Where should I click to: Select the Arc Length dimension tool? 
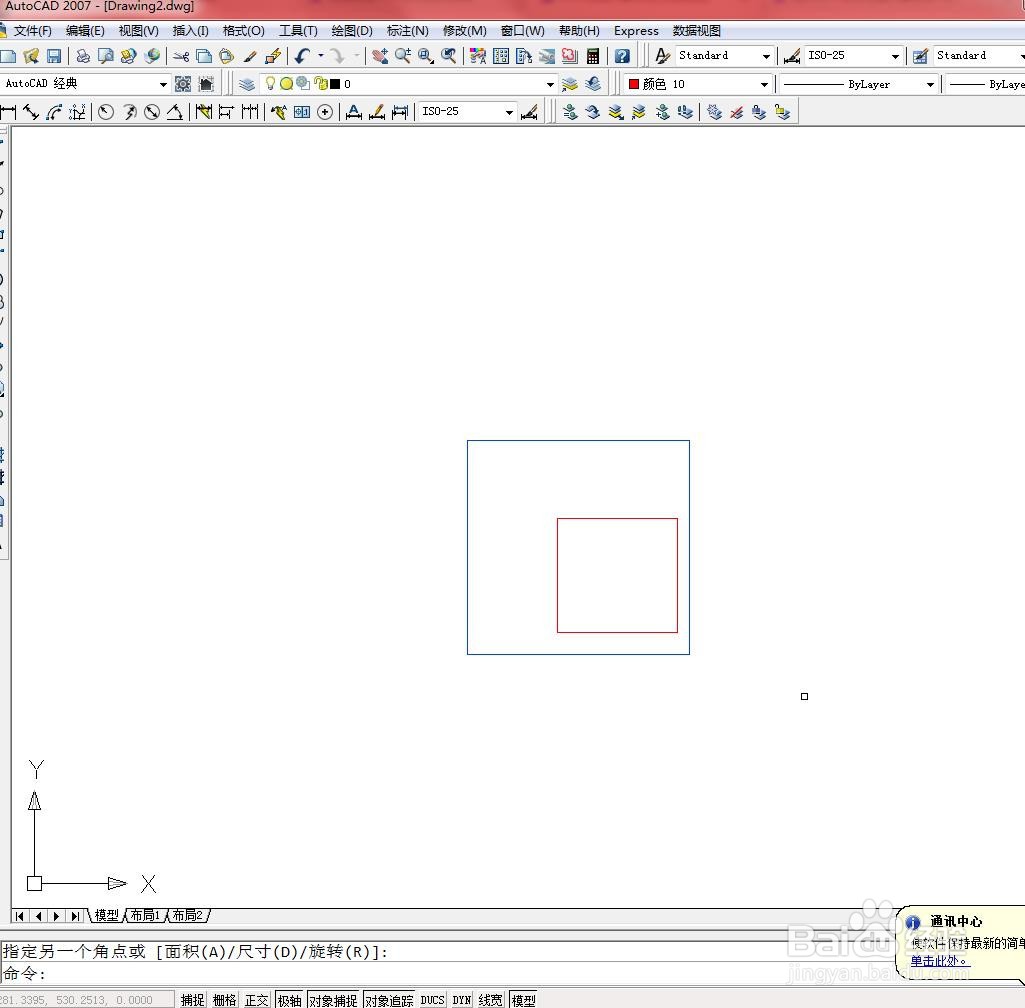point(54,112)
